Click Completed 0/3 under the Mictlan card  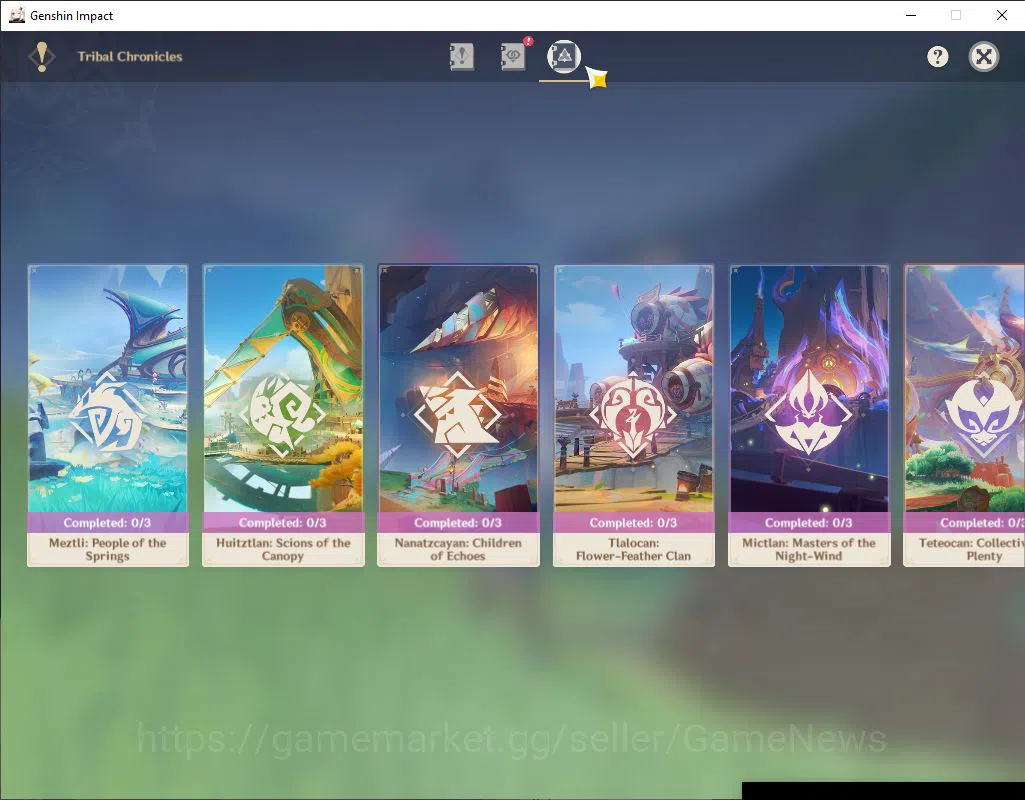809,523
